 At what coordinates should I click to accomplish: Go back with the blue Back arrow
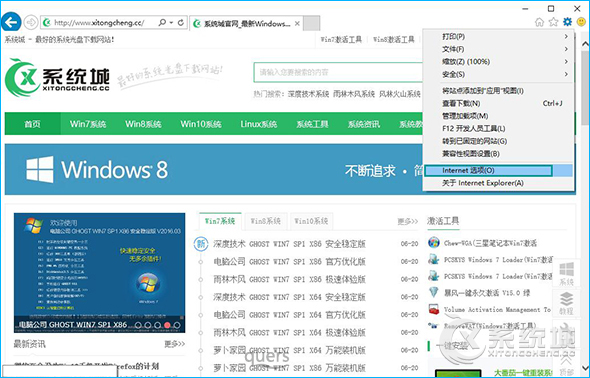click(x=11, y=23)
